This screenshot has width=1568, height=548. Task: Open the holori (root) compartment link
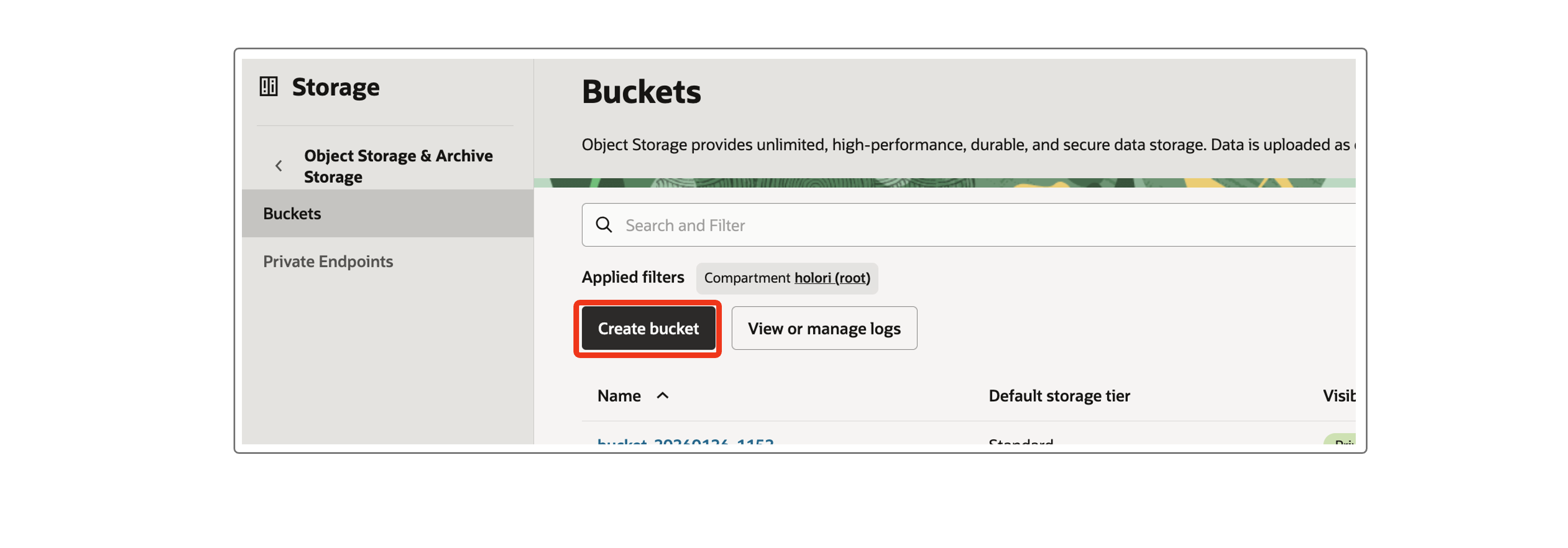pyautogui.click(x=832, y=278)
